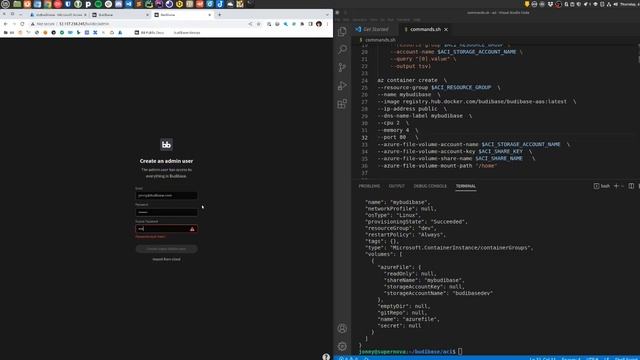The height and width of the screenshot is (360, 640).
Task: Open the Source Control view
Action: point(342,67)
